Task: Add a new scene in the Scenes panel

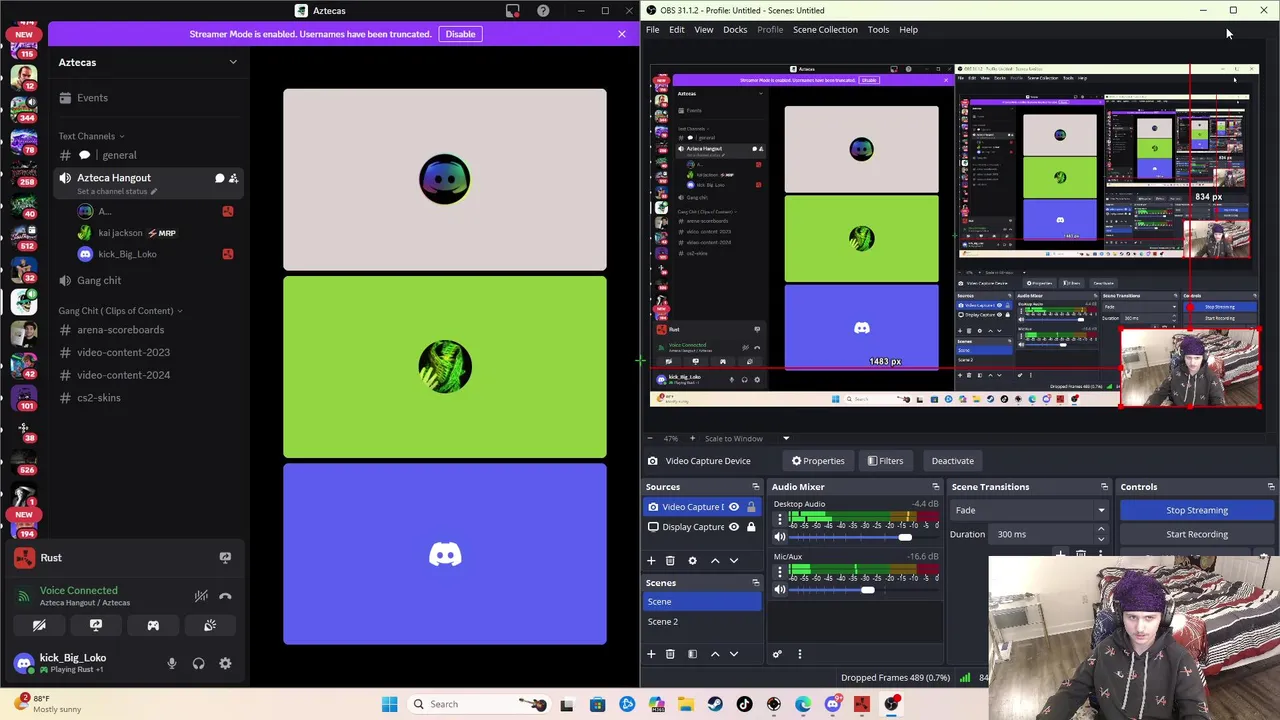Action: [x=651, y=654]
